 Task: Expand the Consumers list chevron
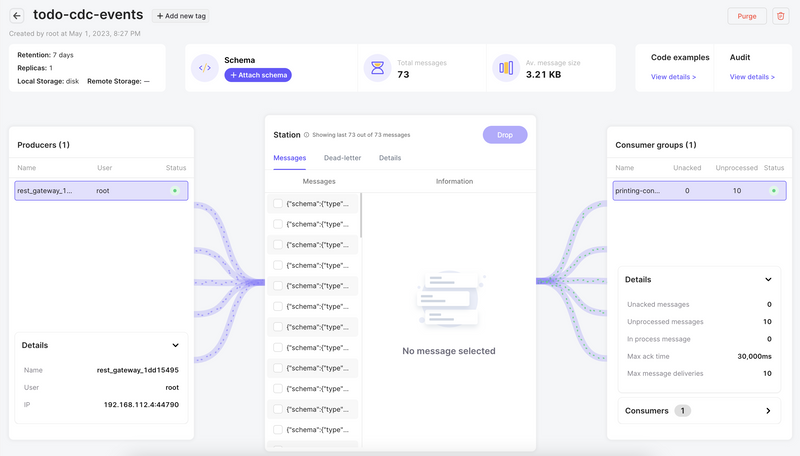coord(768,410)
